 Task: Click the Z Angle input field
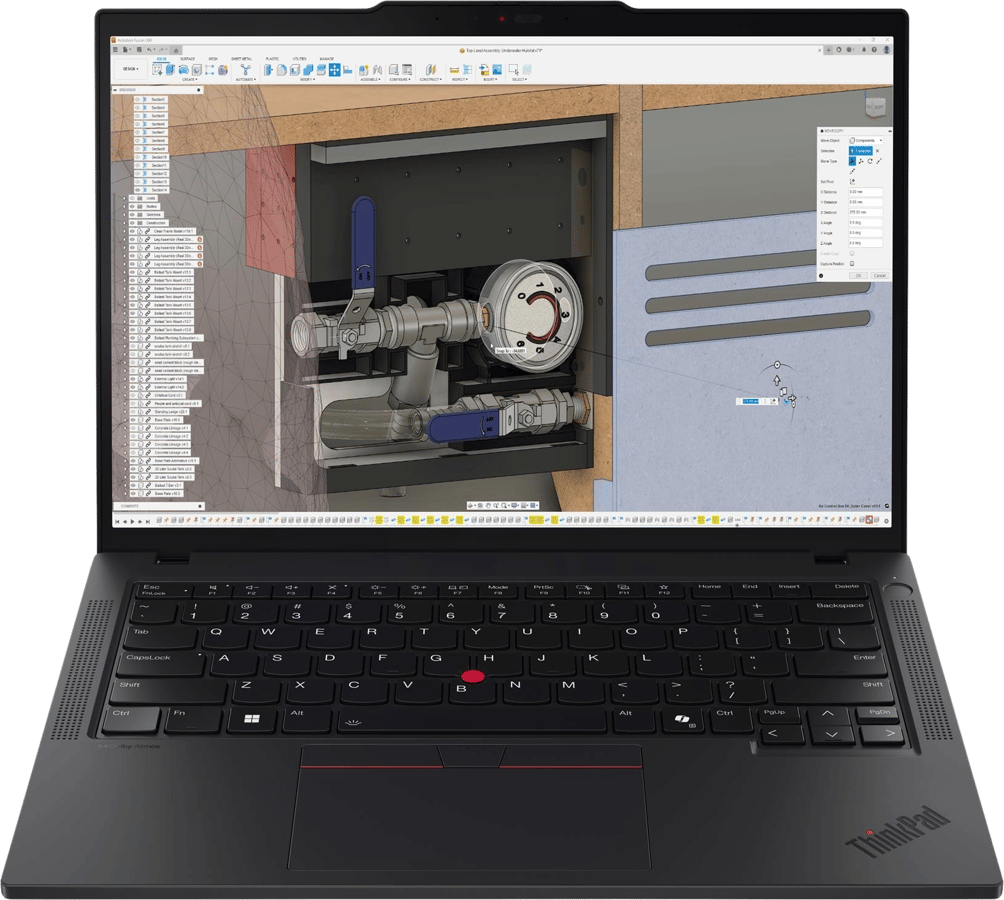[x=866, y=243]
